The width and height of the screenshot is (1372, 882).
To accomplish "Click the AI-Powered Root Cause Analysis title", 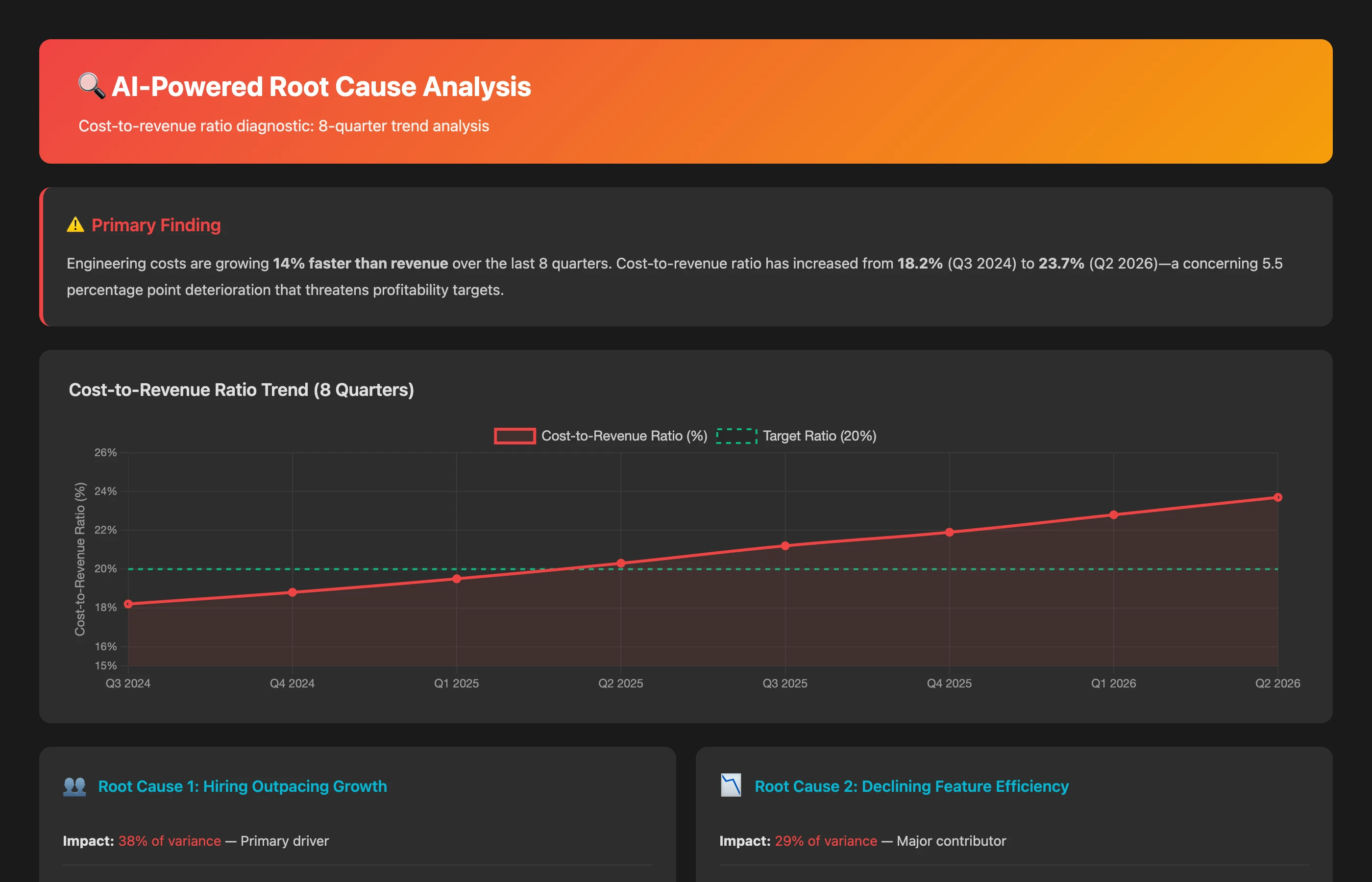I will coord(321,87).
